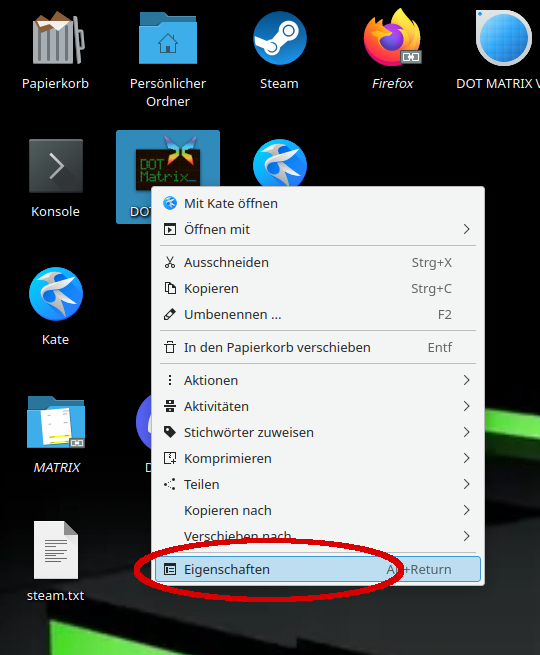The width and height of the screenshot is (540, 655).
Task: Click the MATRIX folder label text
Action: coord(57,467)
